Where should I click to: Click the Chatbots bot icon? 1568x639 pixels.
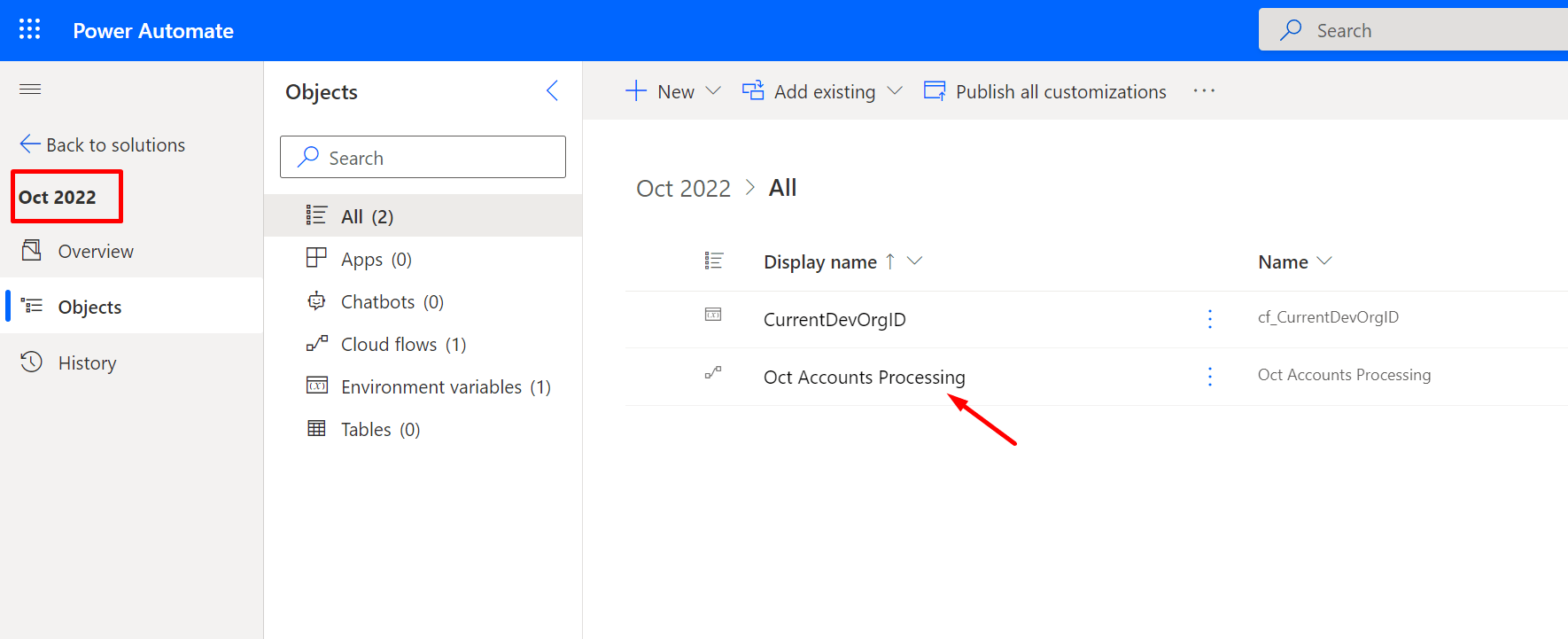(316, 300)
